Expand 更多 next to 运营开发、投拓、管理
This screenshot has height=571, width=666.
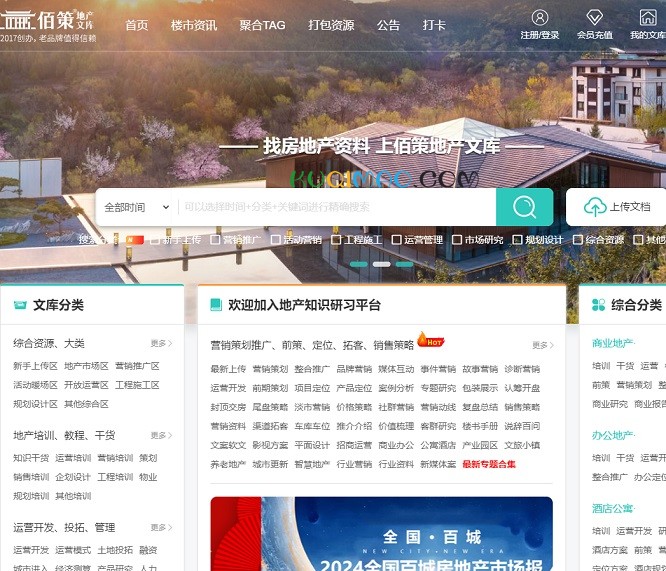[161, 528]
